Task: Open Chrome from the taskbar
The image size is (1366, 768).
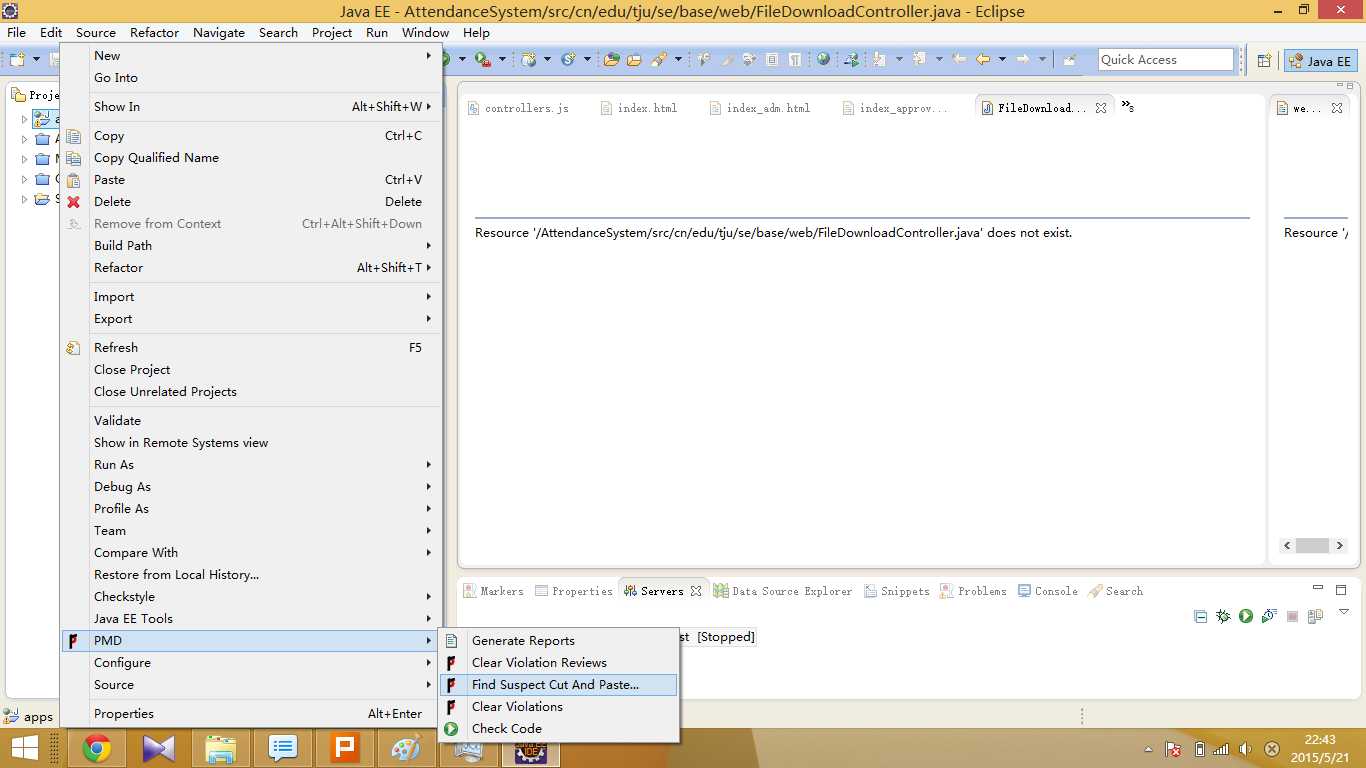Action: 97,748
